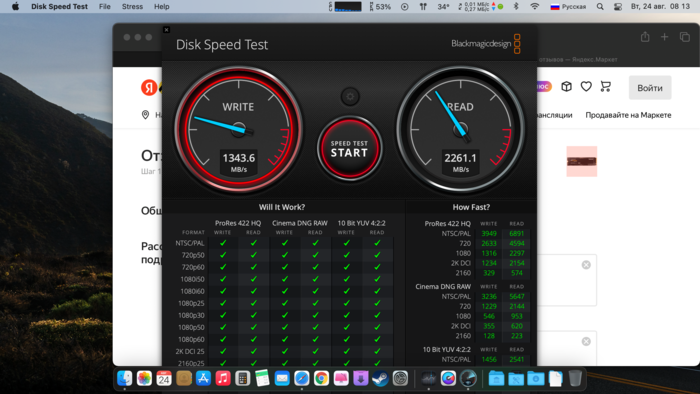Click the product thumbnail image on the page
Viewport: 700px width, 394px height.
click(582, 161)
